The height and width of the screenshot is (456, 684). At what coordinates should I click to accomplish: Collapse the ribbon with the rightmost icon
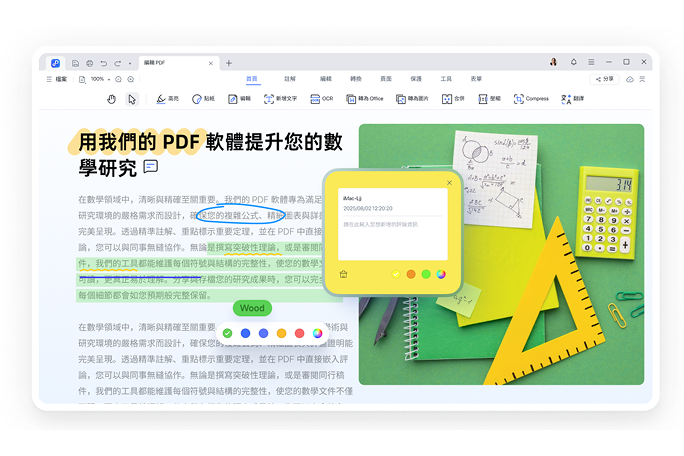642,79
